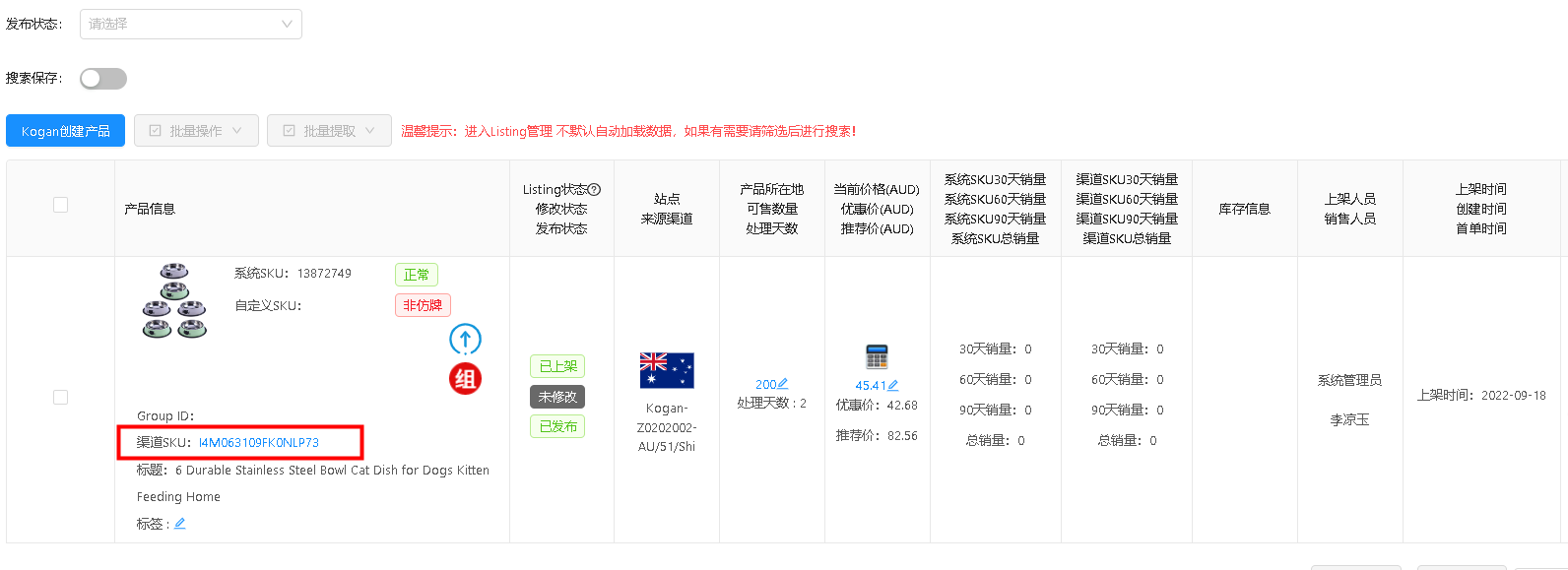
Task: Click the blue upload arrow circle icon
Action: click(x=465, y=340)
